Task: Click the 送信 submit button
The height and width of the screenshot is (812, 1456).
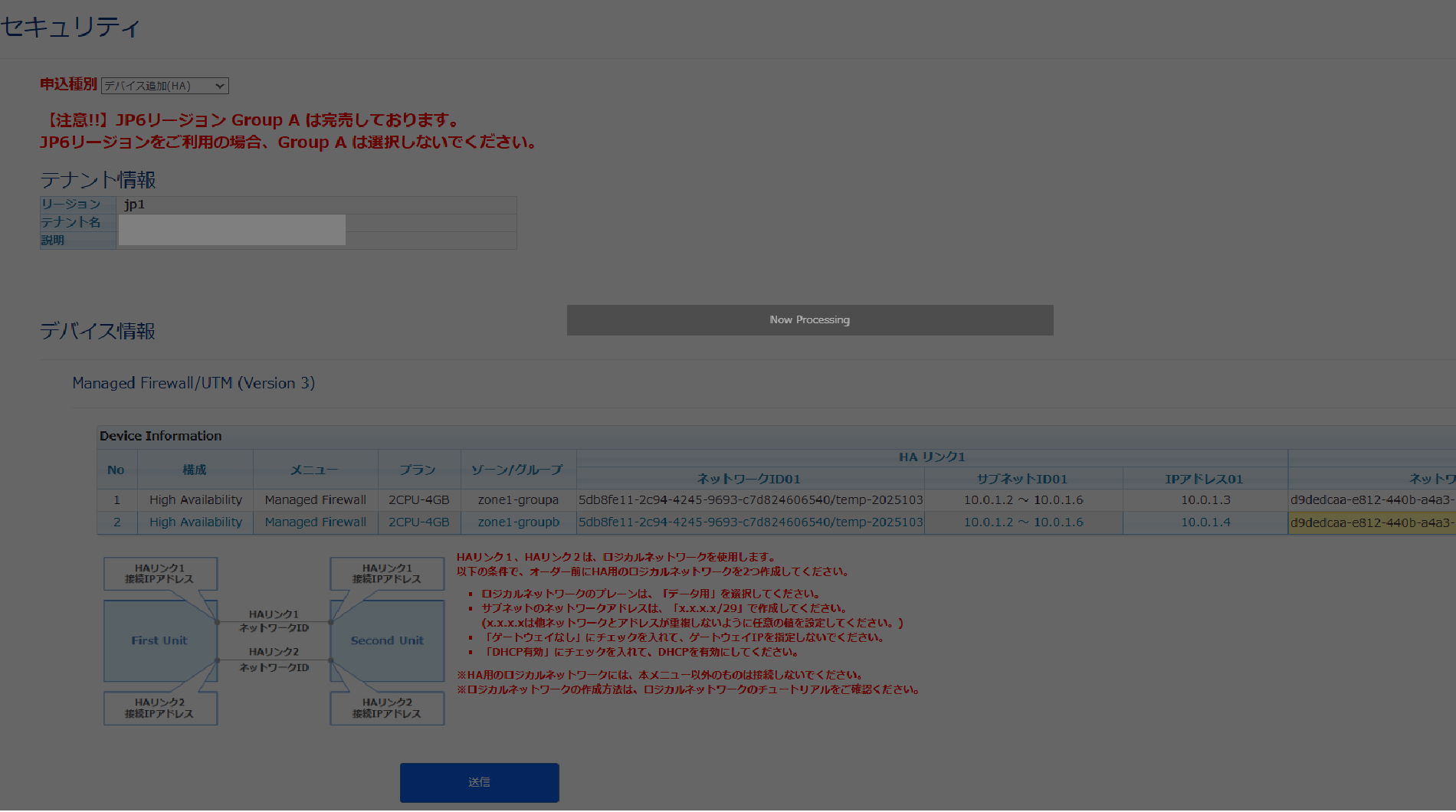Action: click(479, 782)
